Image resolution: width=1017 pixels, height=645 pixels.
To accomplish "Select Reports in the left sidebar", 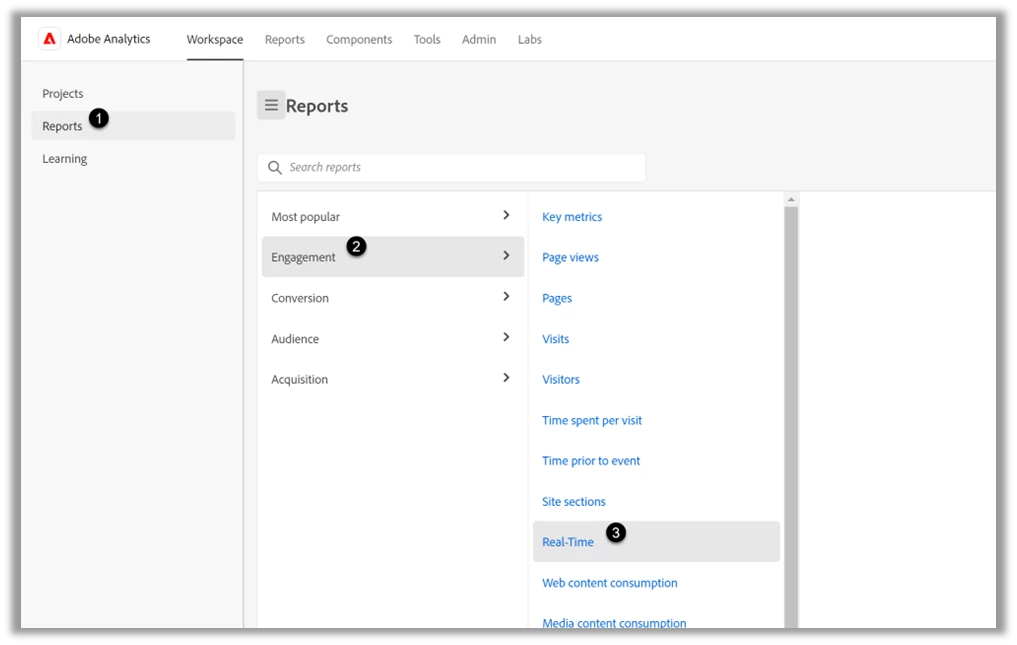I will tap(133, 126).
